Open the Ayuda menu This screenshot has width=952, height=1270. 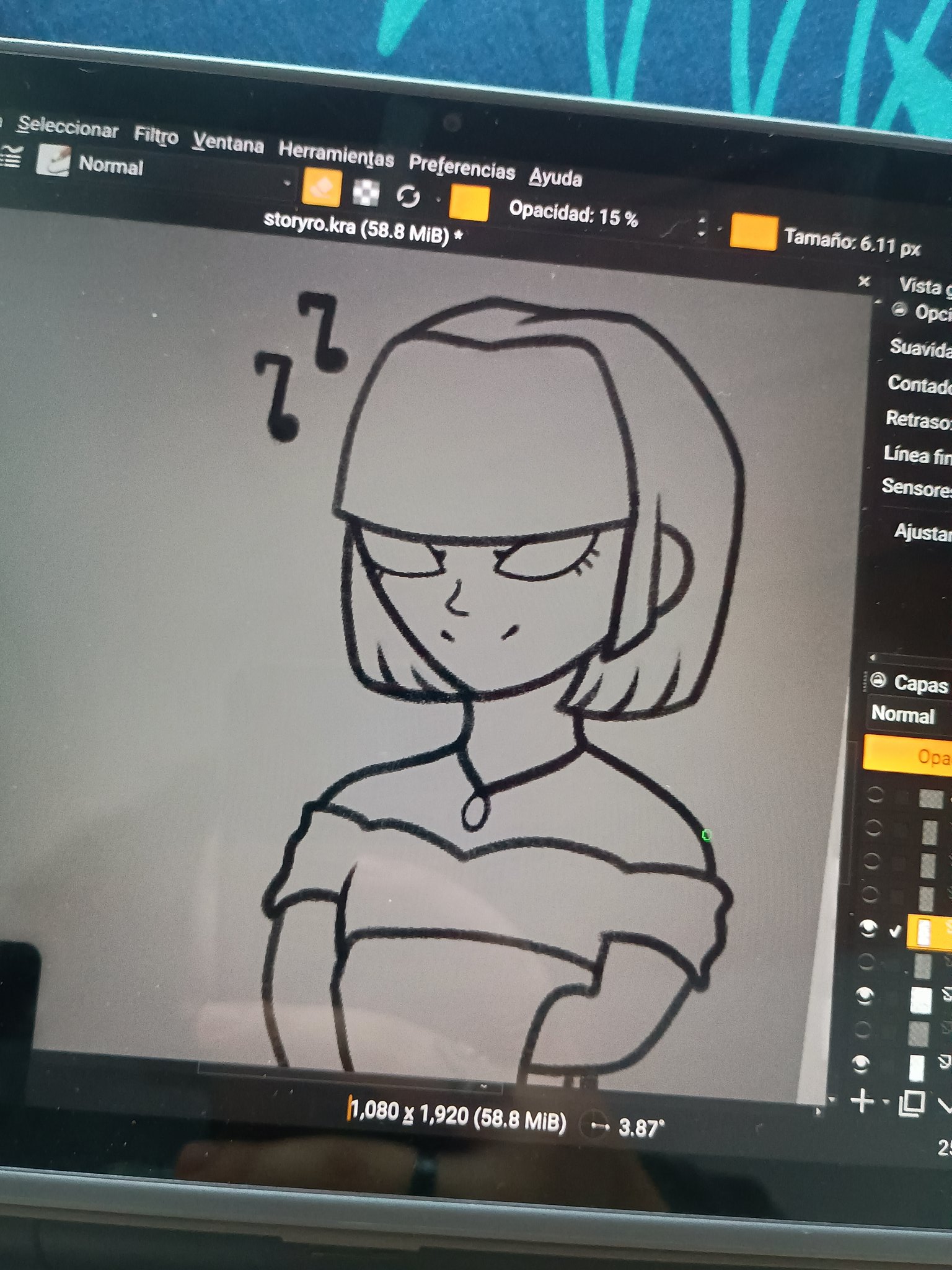[555, 178]
